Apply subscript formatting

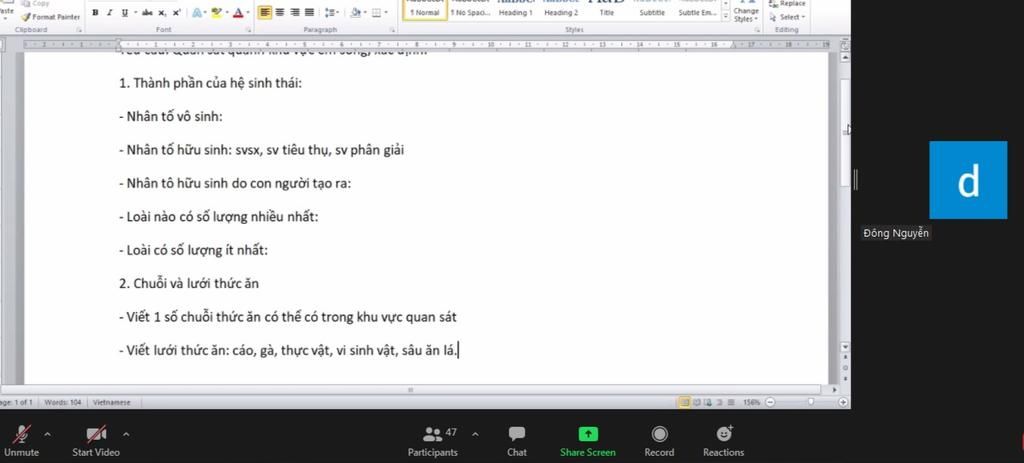point(162,12)
